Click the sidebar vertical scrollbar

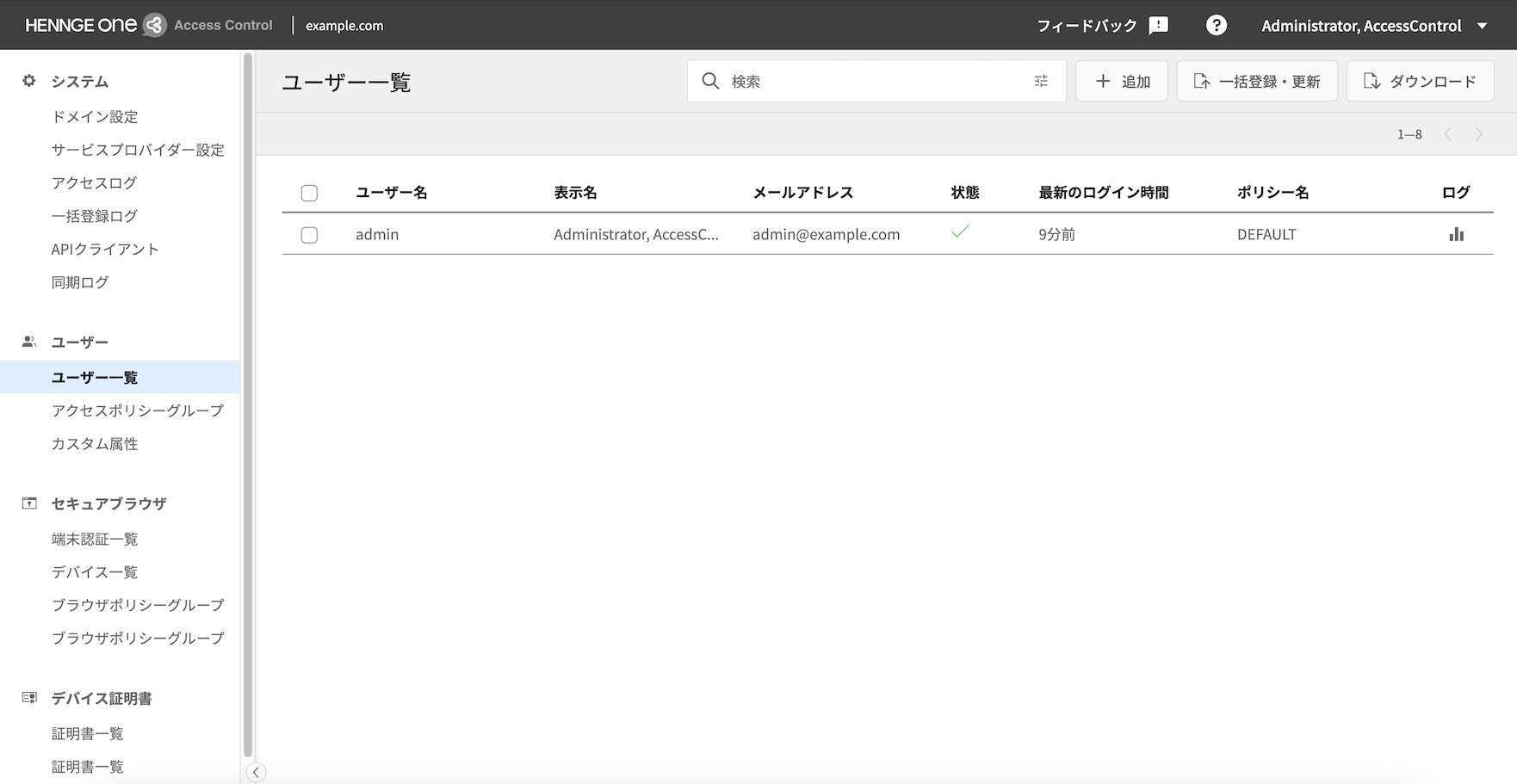tap(248, 404)
